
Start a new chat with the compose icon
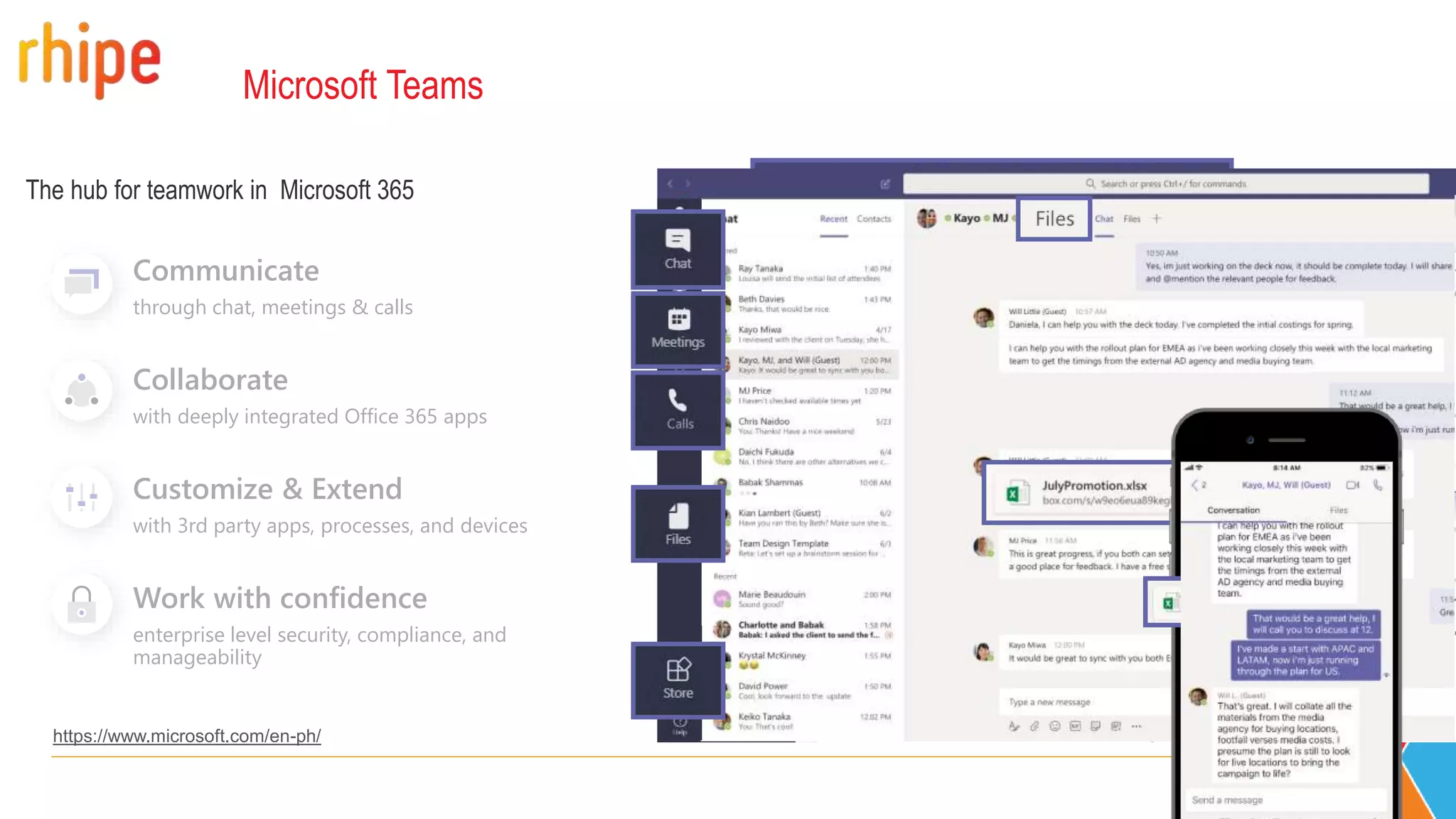[x=885, y=183]
